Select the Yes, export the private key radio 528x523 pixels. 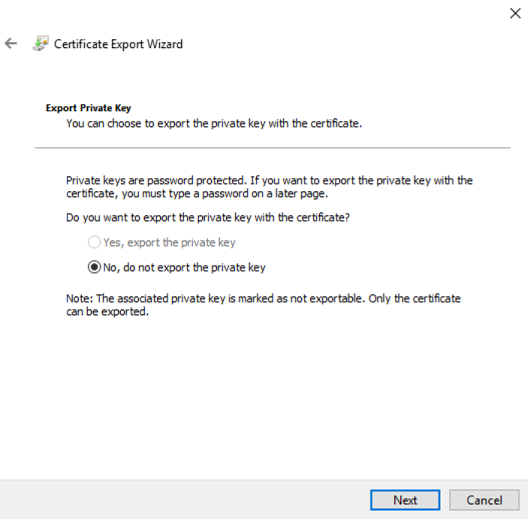point(94,242)
